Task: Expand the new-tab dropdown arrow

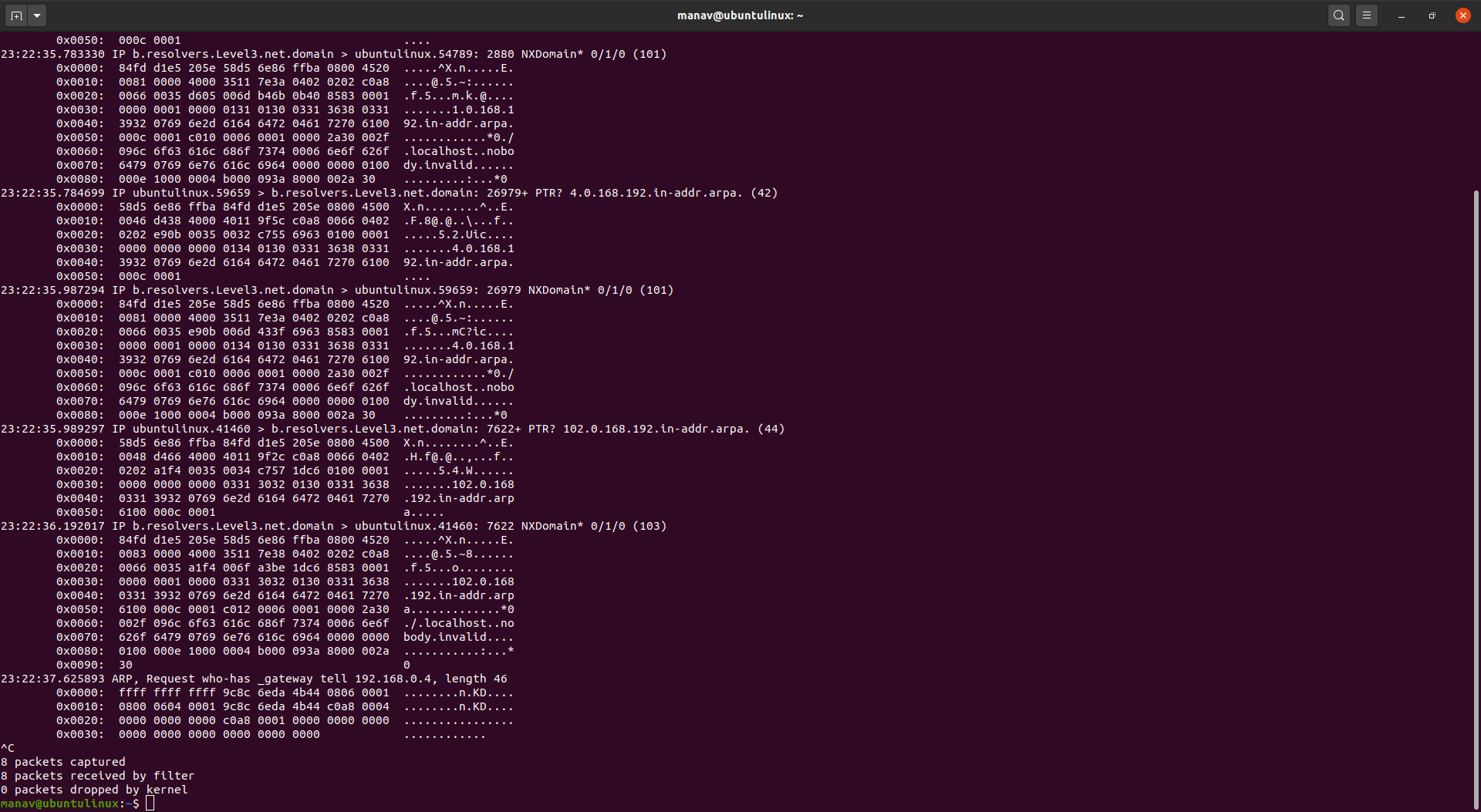Action: coord(37,15)
